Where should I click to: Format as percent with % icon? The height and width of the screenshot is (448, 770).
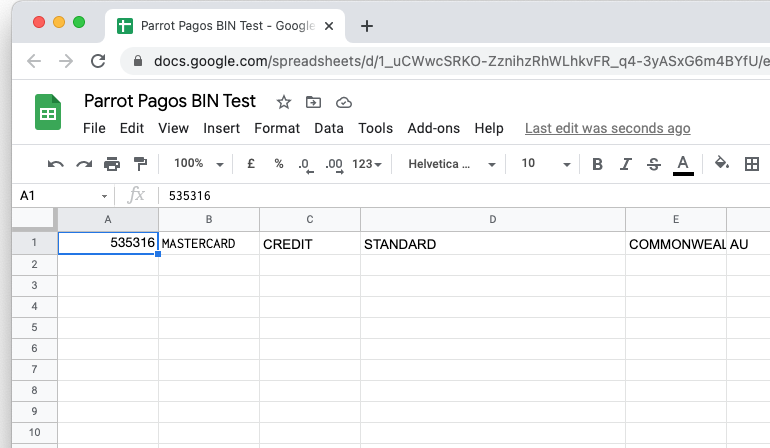coord(279,164)
